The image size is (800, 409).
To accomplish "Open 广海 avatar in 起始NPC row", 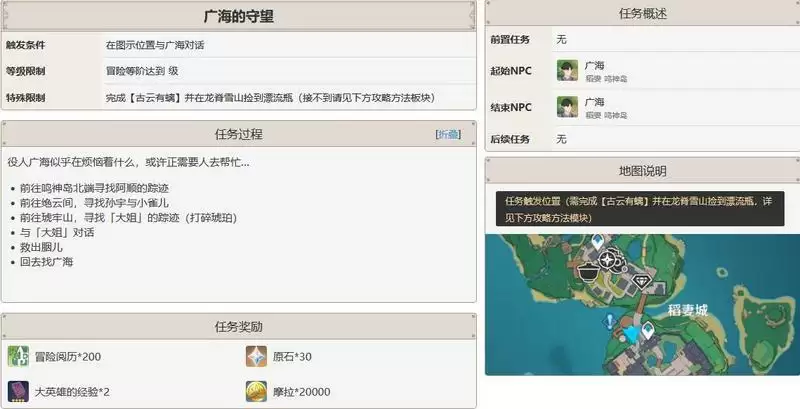I will (x=567, y=70).
